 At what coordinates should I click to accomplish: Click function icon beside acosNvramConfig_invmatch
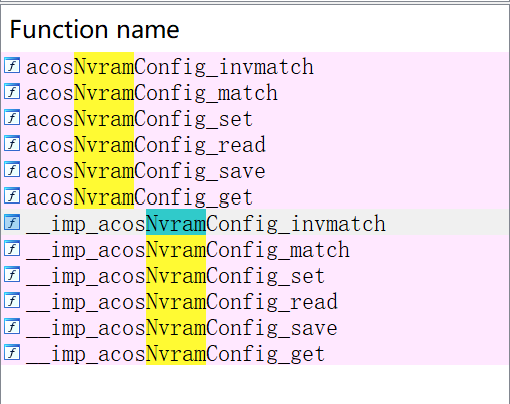tap(12, 66)
